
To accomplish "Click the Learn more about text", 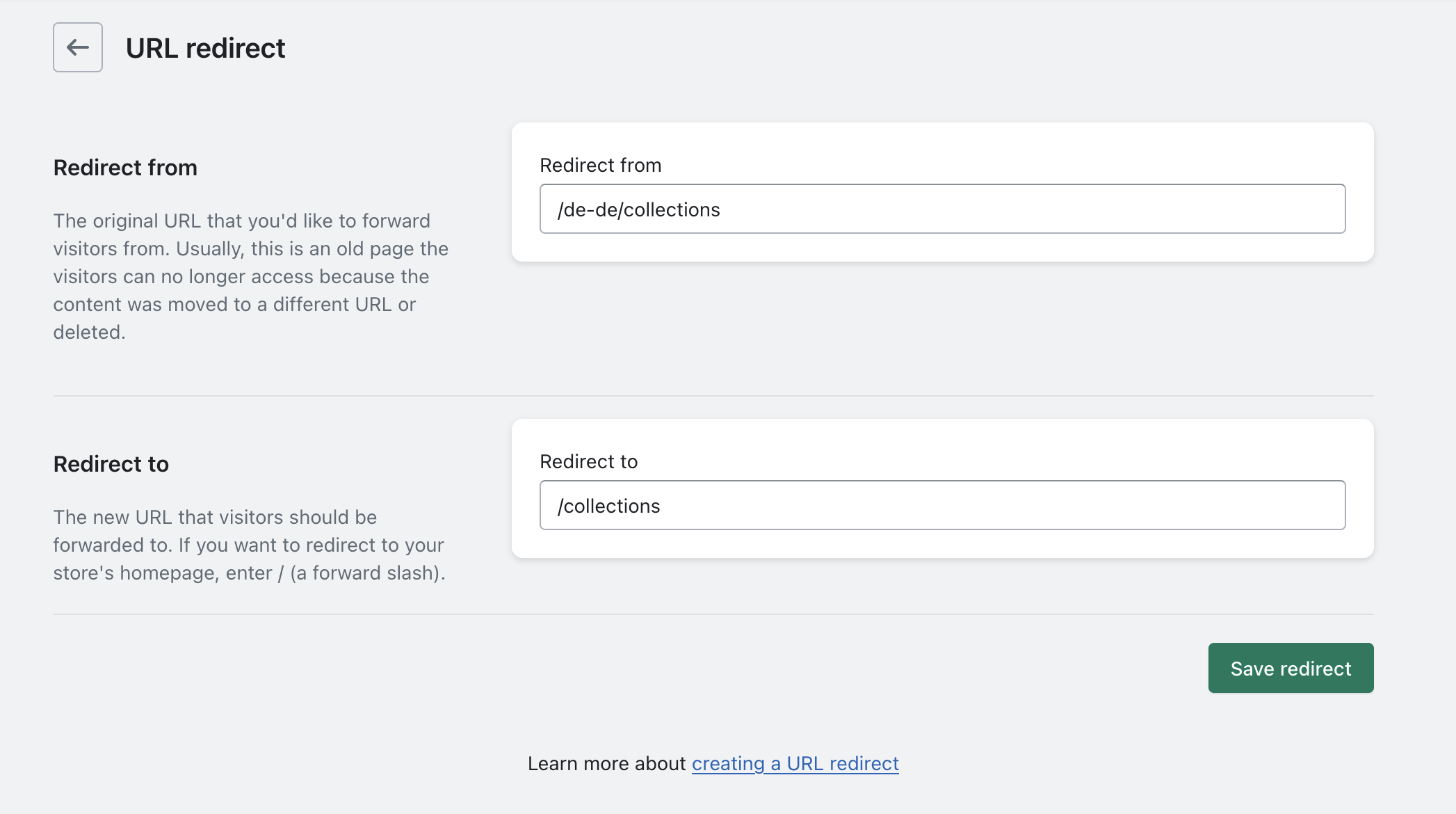I will point(606,763).
